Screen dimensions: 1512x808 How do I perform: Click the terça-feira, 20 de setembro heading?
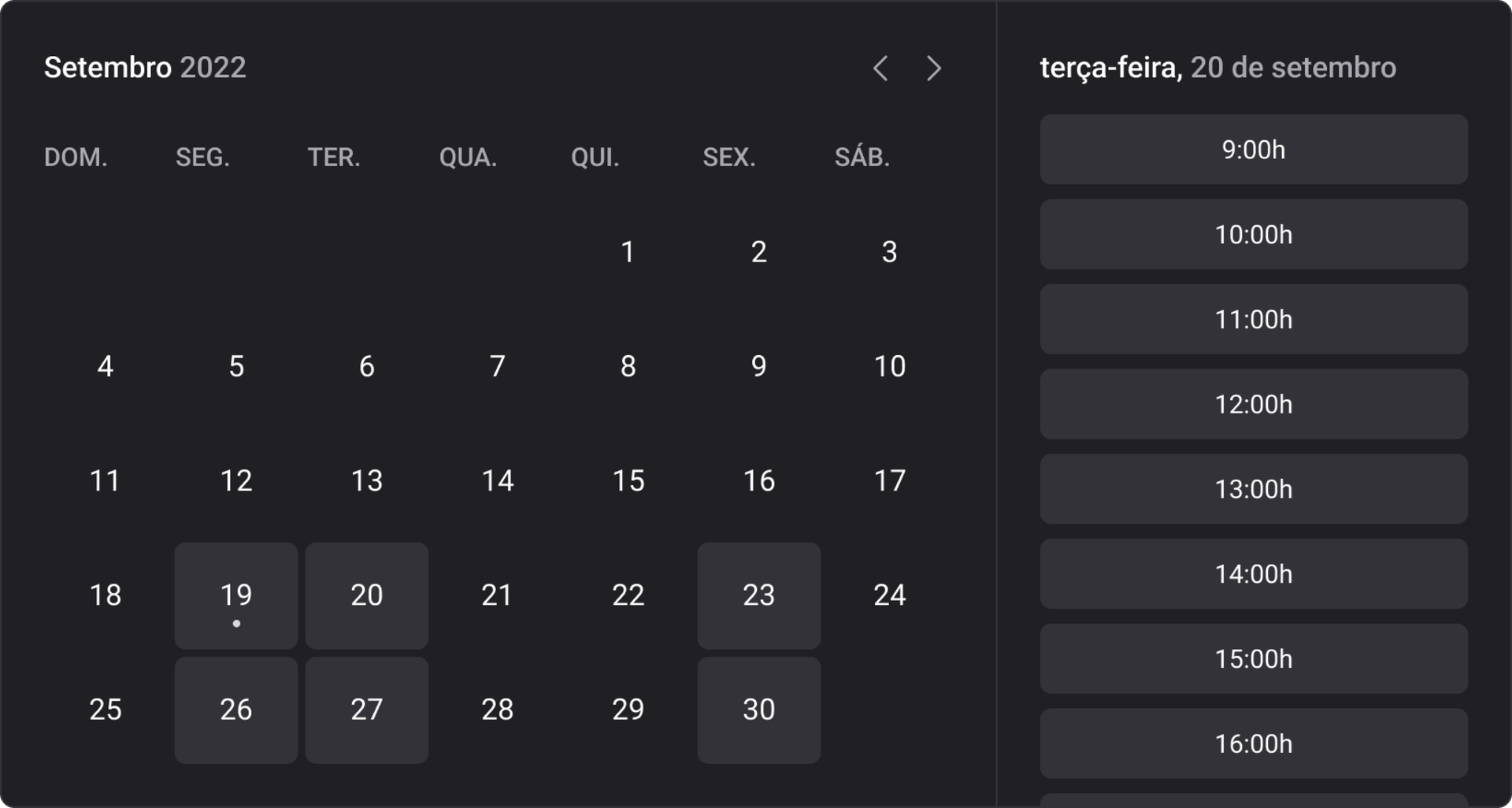tap(1218, 69)
